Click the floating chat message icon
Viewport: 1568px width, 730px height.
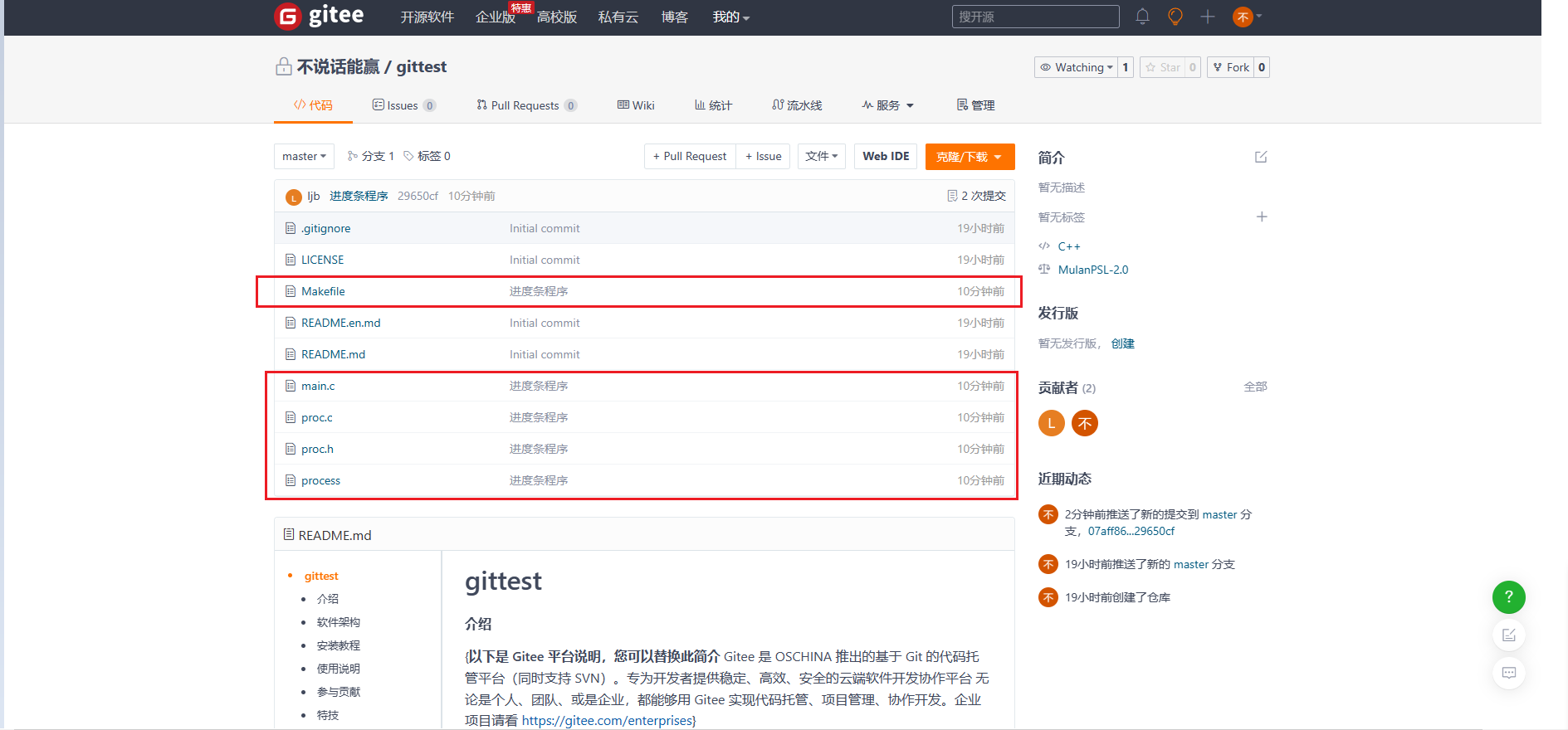pos(1508,673)
